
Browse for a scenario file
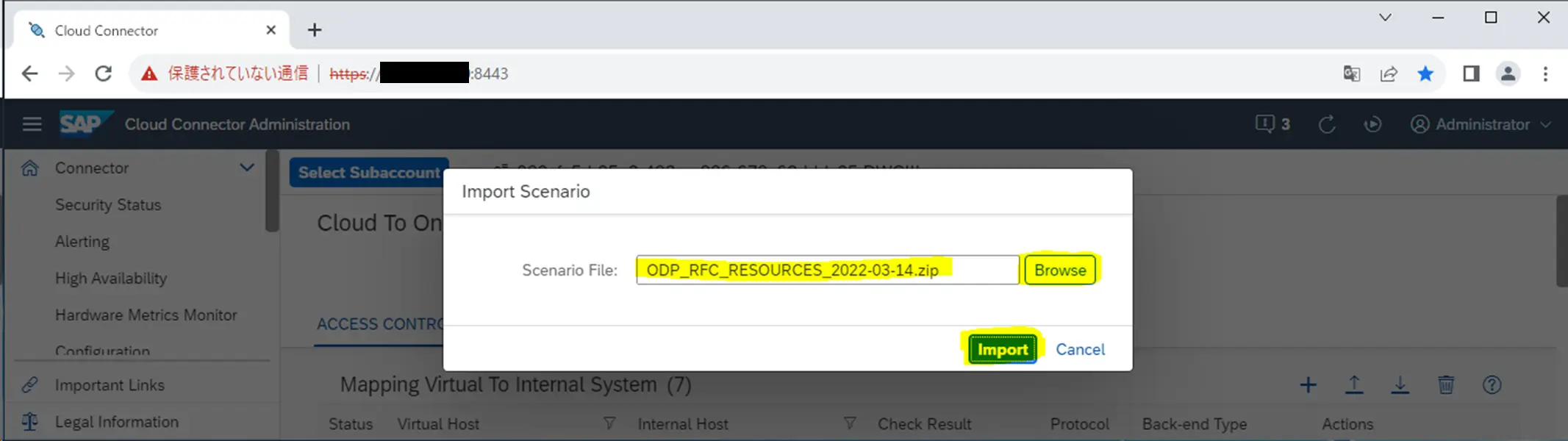(x=1060, y=270)
